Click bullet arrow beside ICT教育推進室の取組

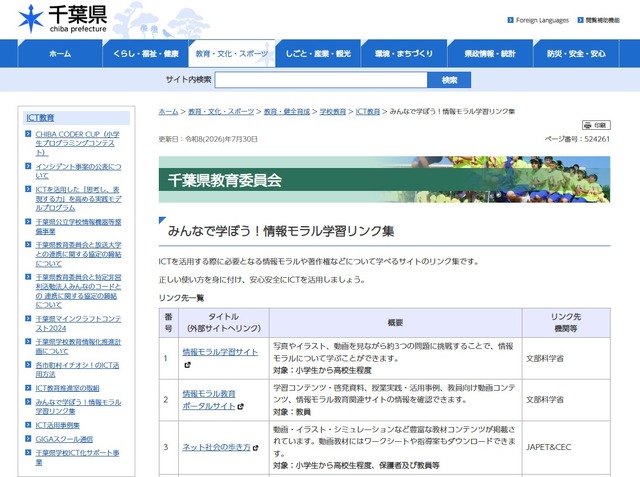coord(28,388)
